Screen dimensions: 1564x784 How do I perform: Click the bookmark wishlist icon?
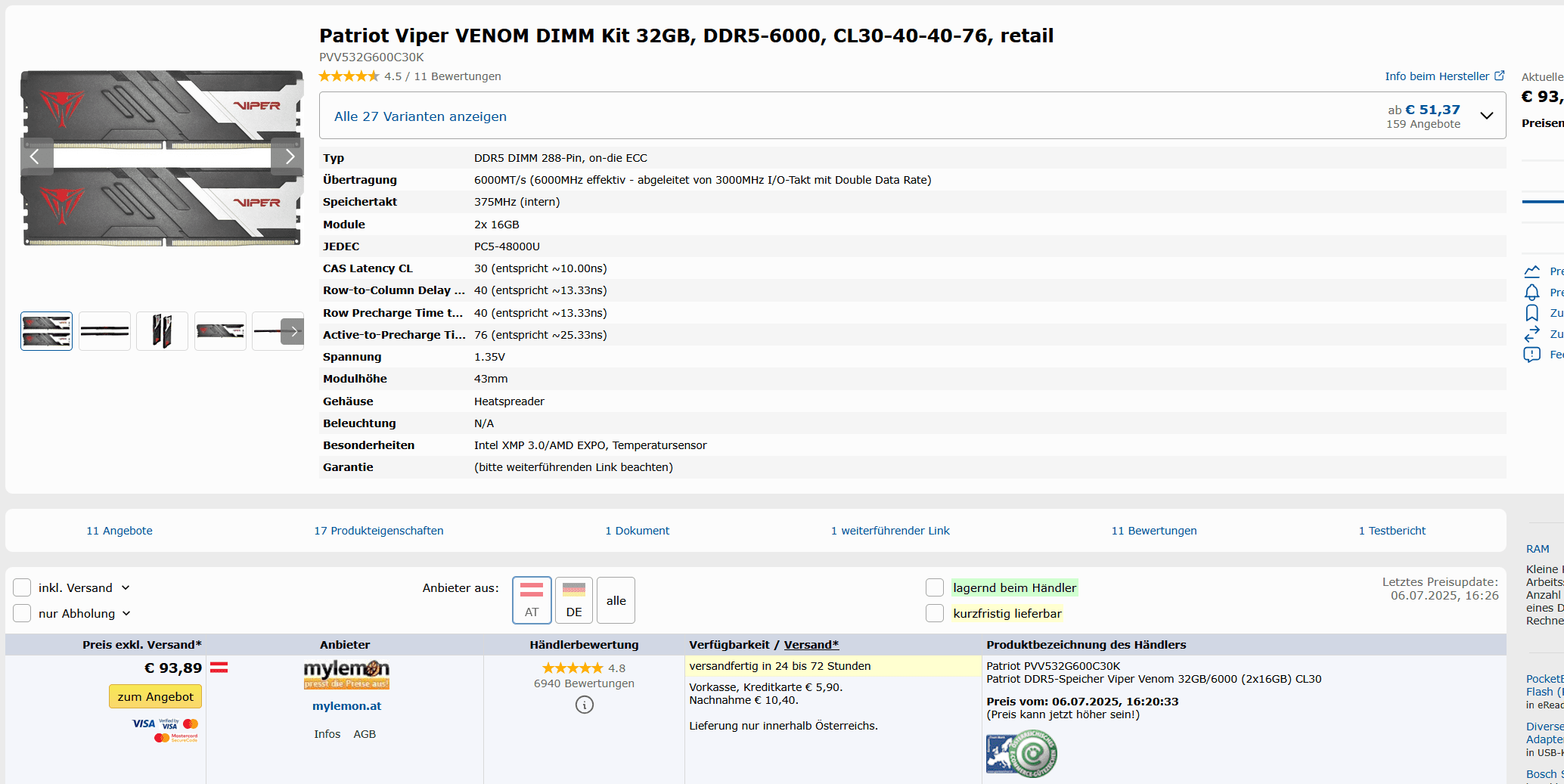1532,313
